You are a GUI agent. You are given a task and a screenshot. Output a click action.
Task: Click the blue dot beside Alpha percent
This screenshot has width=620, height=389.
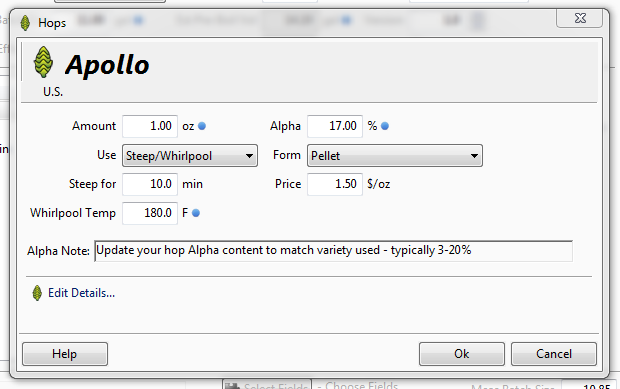click(384, 126)
